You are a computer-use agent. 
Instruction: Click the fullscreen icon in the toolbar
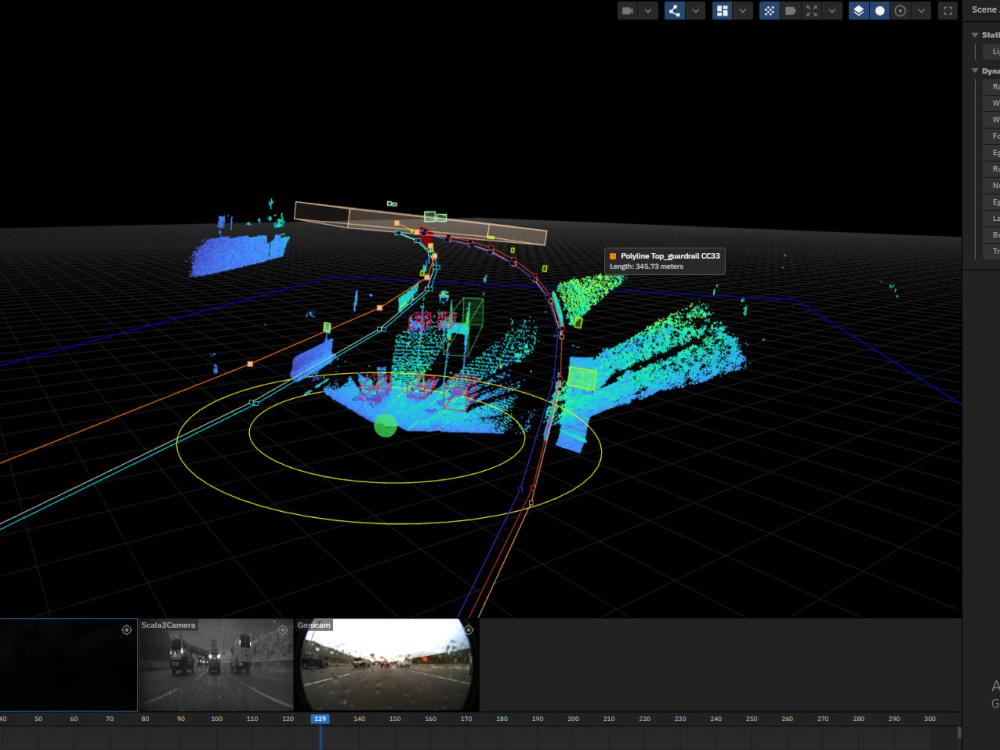pyautogui.click(x=948, y=11)
